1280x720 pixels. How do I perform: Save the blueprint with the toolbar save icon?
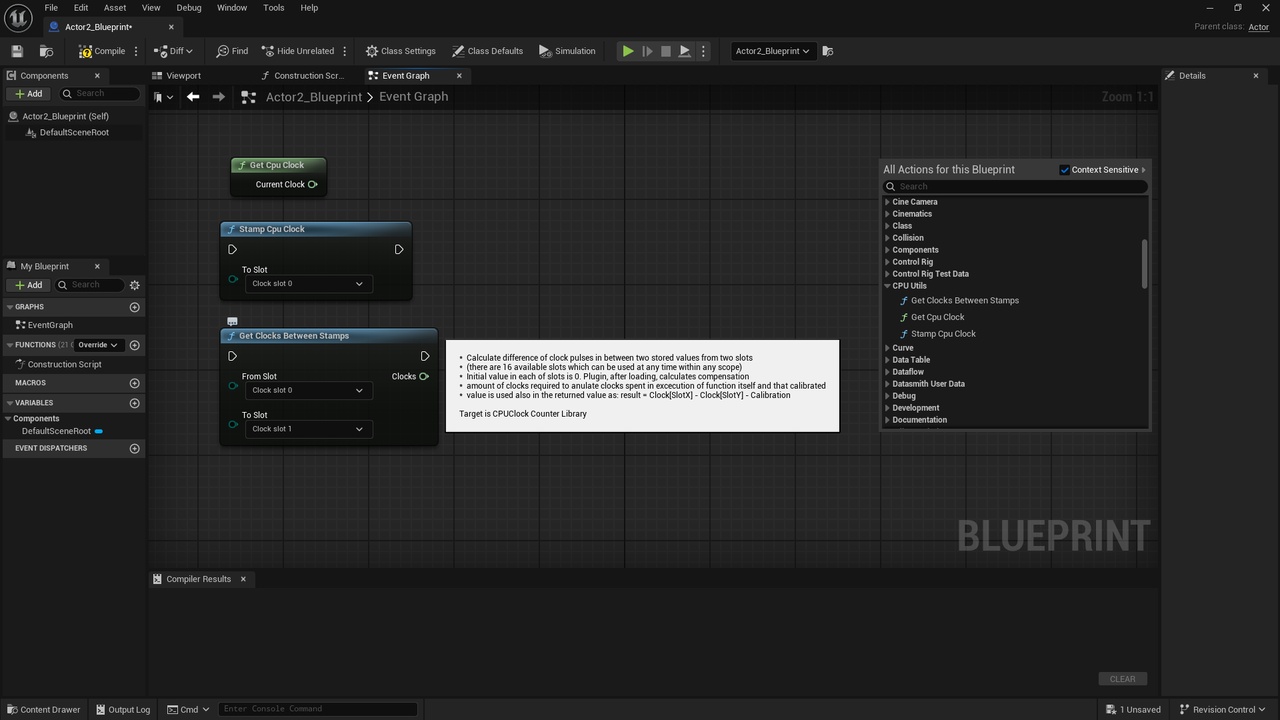pos(17,51)
